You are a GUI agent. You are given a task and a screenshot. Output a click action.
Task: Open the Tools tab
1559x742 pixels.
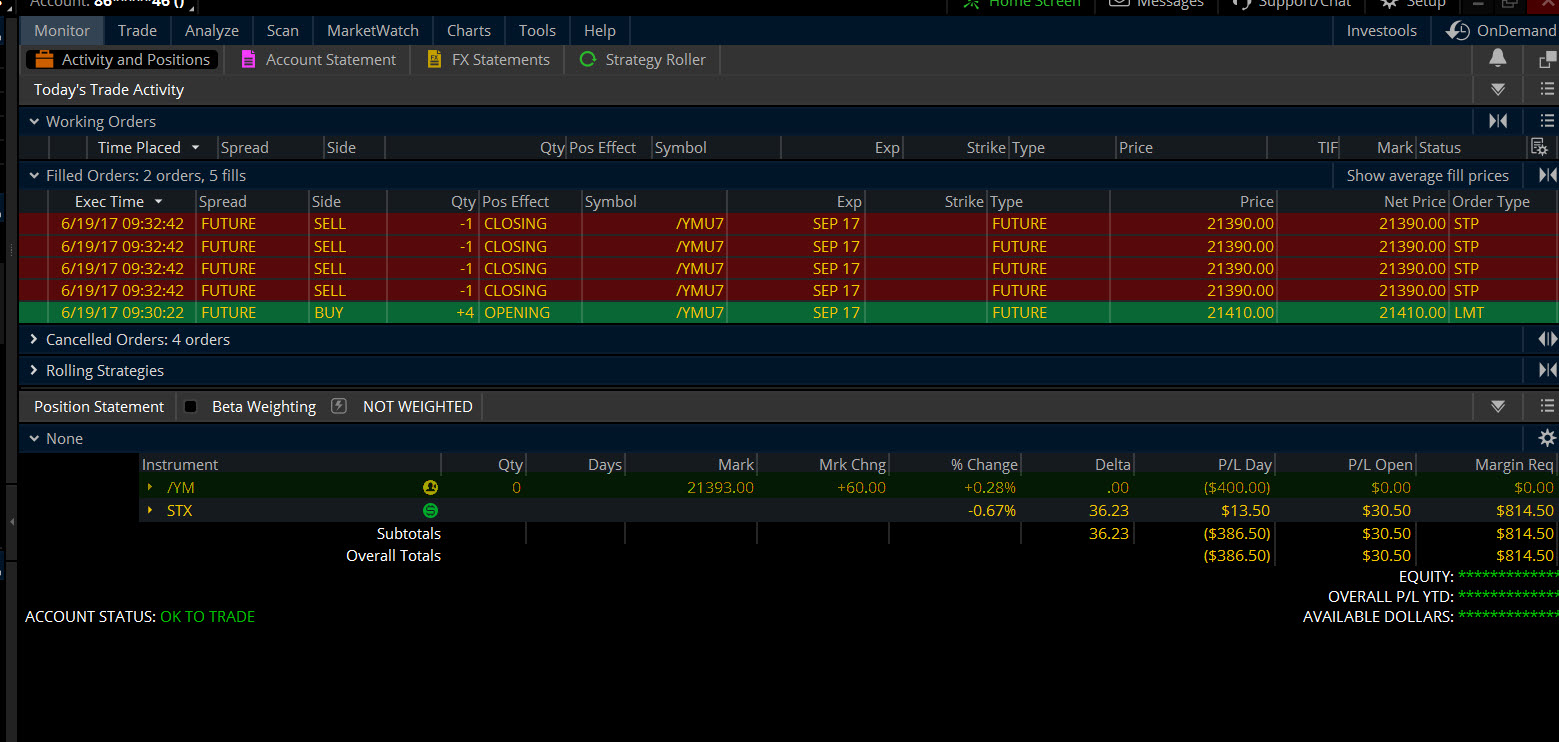tap(537, 30)
